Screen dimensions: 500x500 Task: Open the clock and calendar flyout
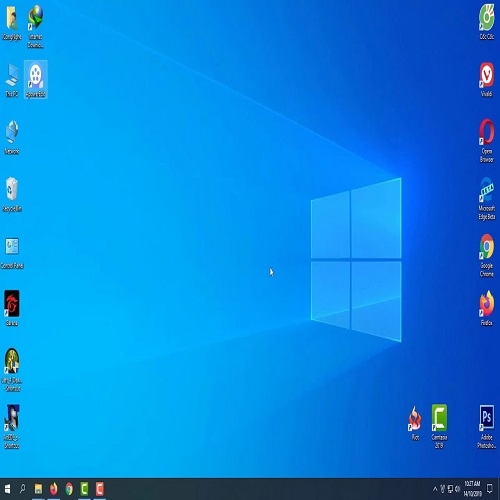point(472,489)
